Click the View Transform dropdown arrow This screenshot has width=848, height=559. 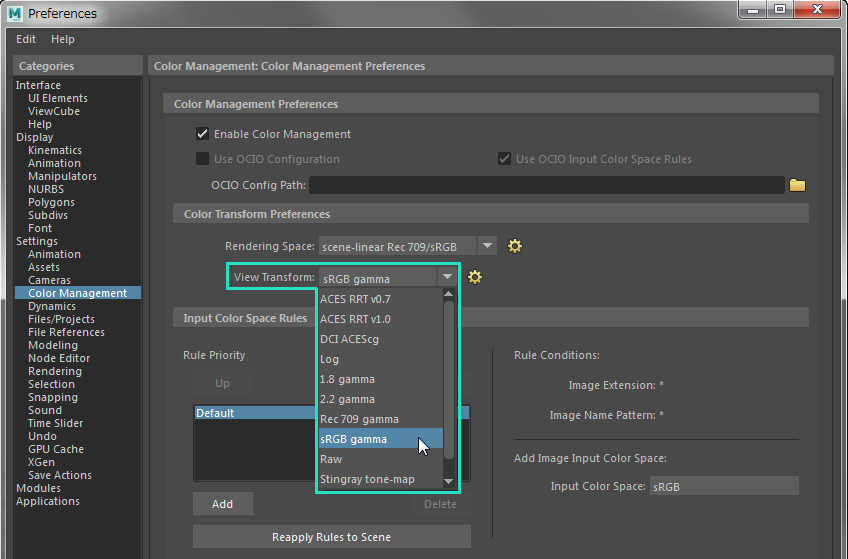point(447,277)
